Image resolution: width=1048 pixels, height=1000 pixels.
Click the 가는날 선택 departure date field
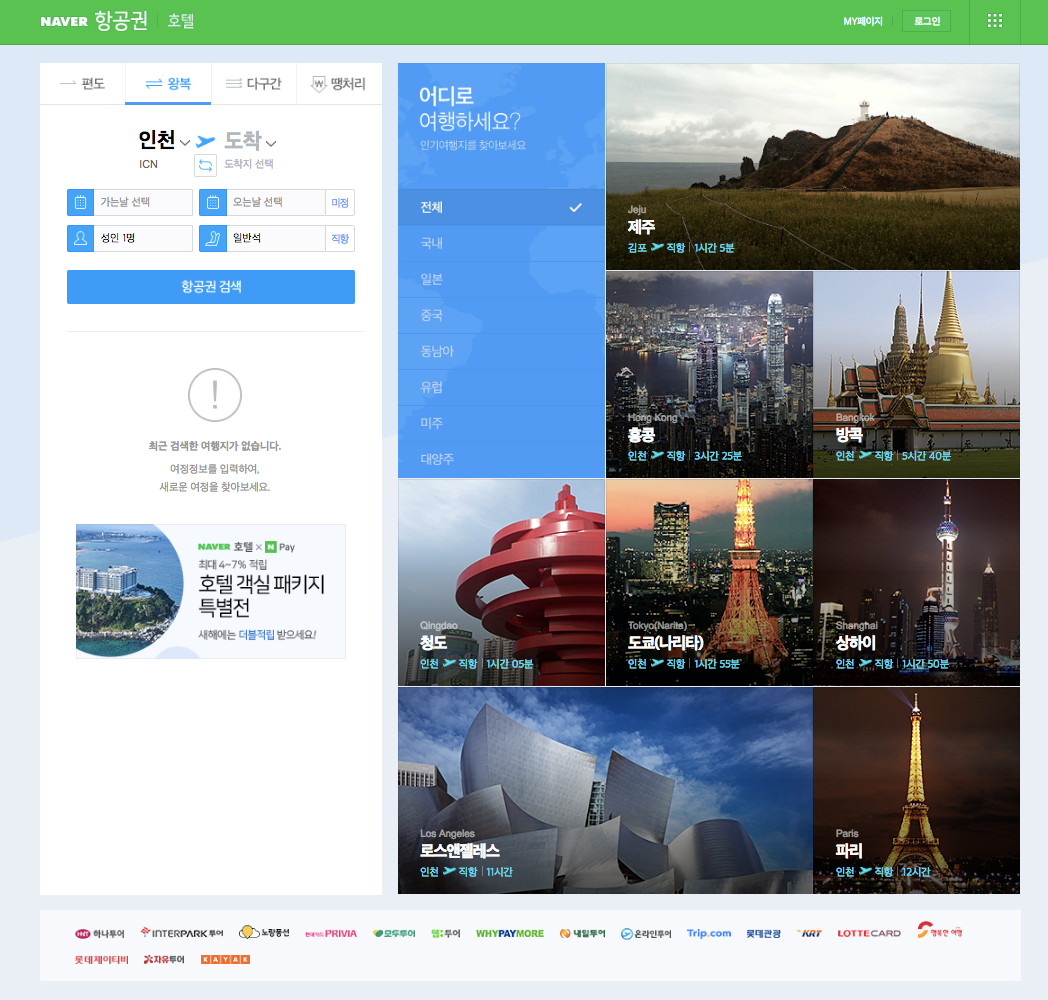click(x=142, y=202)
